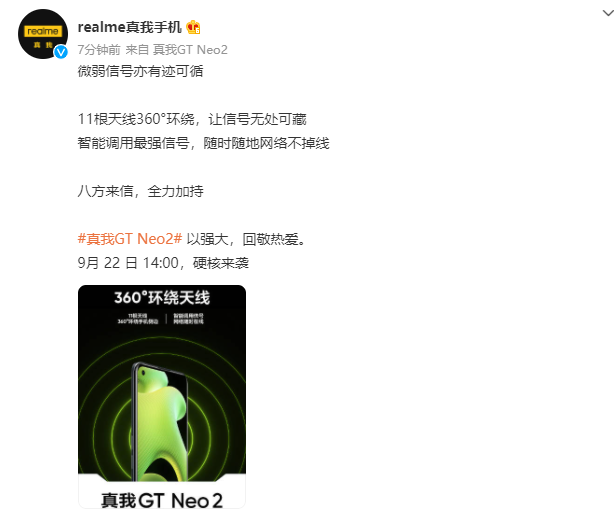Click the 7分钟前 post timestamp
This screenshot has width=614, height=521.
(99, 50)
